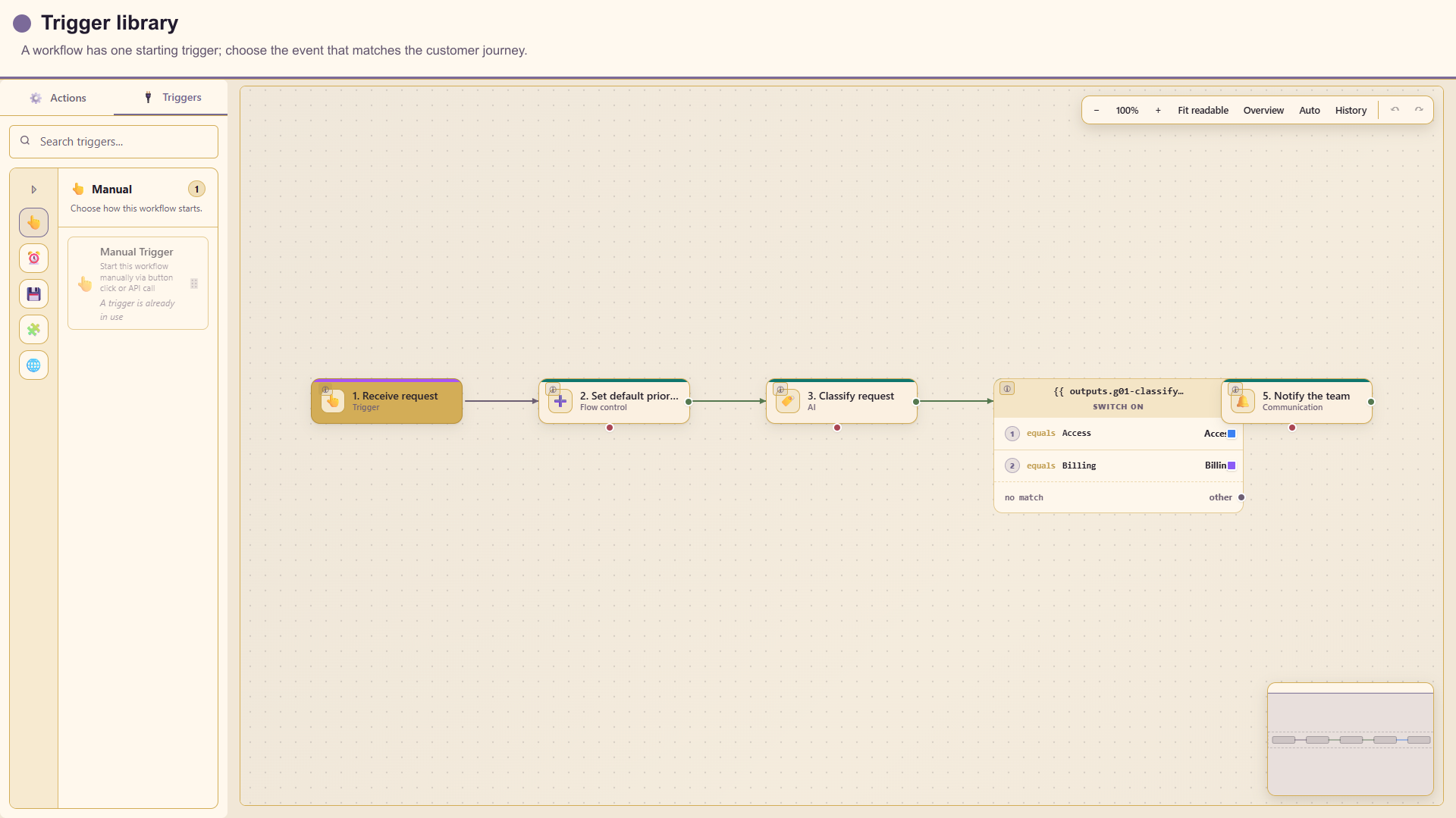Select the Set default priority node

614,401
